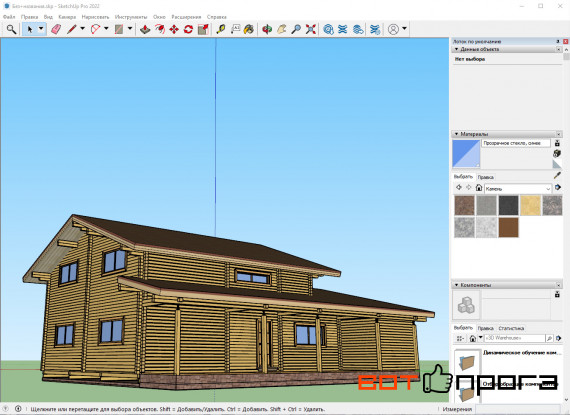The height and width of the screenshot is (415, 570).
Task: Click the eyedropper sample paint icon
Action: [x=557, y=176]
